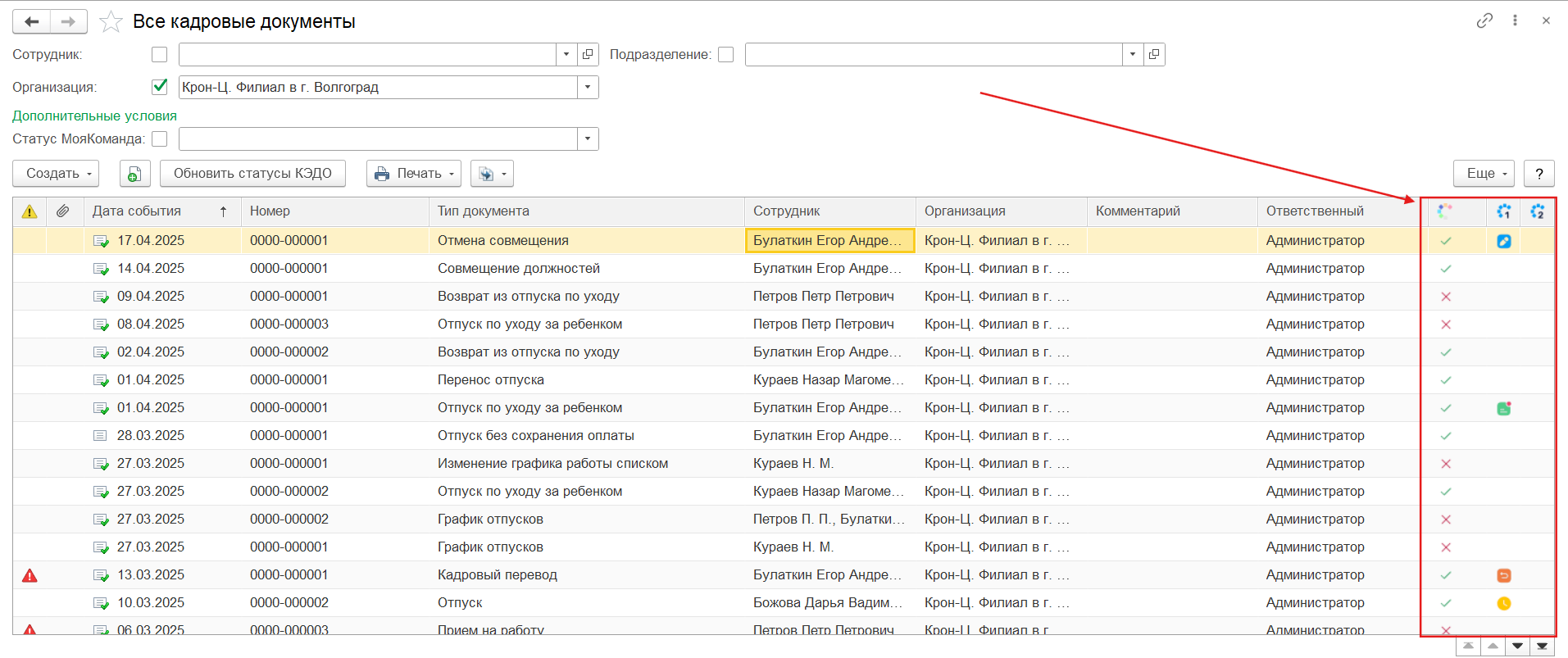This screenshot has height=658, width=1568.
Task: Go back using the left arrow
Action: [x=32, y=22]
